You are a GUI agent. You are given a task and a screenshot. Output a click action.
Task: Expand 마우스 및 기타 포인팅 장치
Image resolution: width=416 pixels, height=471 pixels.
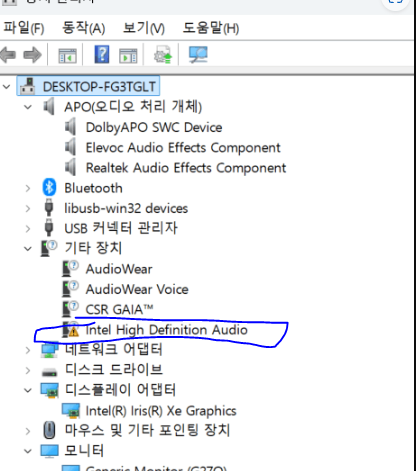(28, 431)
